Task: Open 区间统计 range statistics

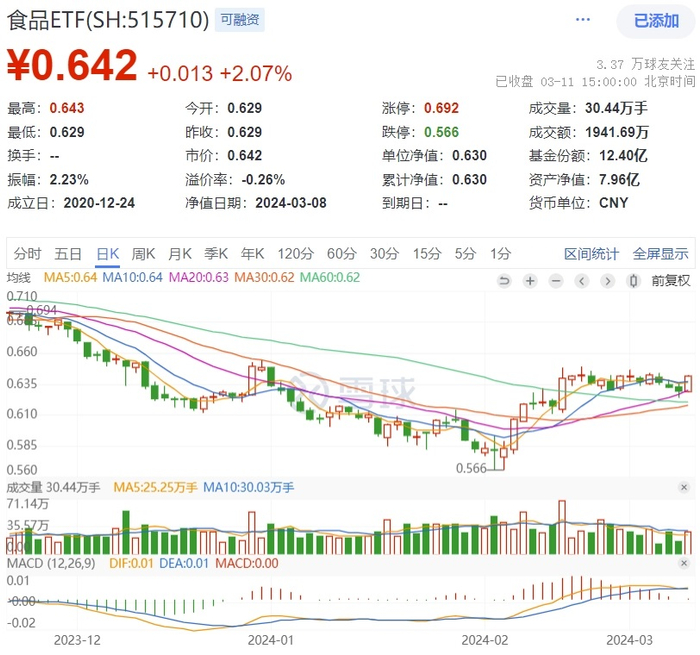Action: [592, 254]
